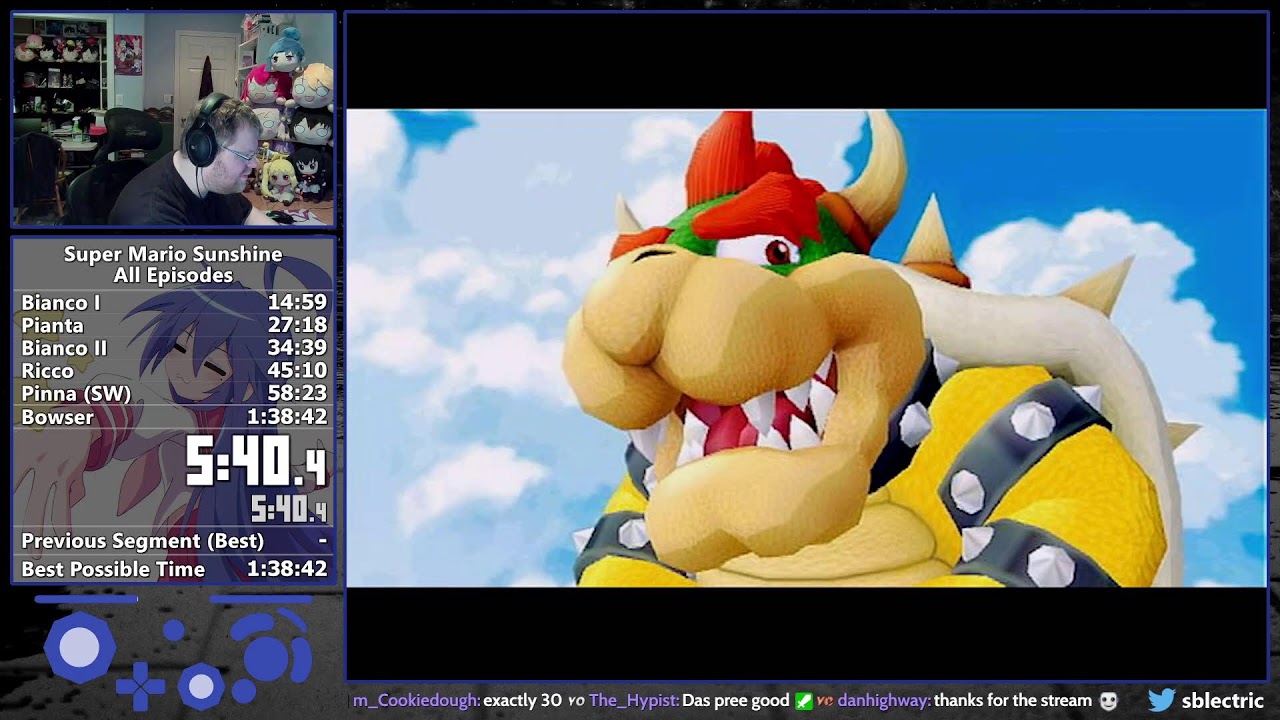Click the left trigger bar on input display
Image resolution: width=1280 pixels, height=720 pixels.
pyautogui.click(x=86, y=600)
